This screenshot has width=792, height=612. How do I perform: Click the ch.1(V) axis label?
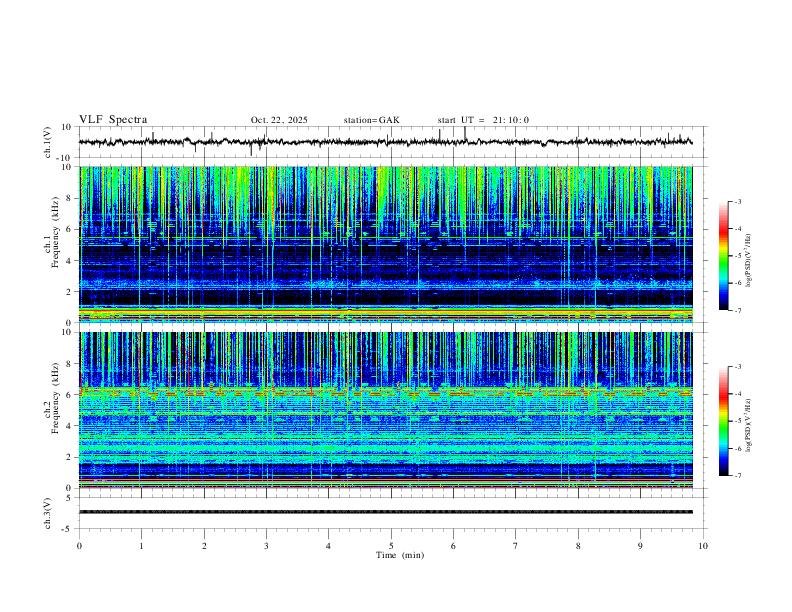pos(48,142)
